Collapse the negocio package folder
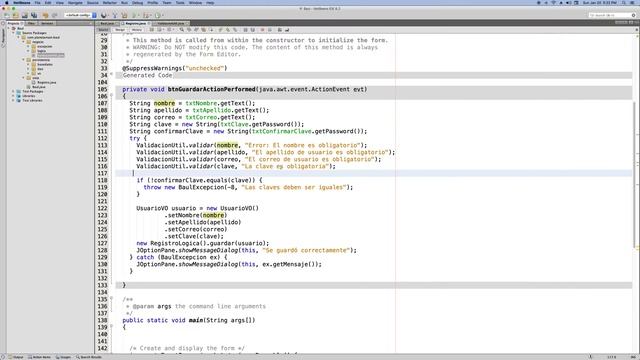Viewport: 640px width, 360px height. (x=23, y=42)
